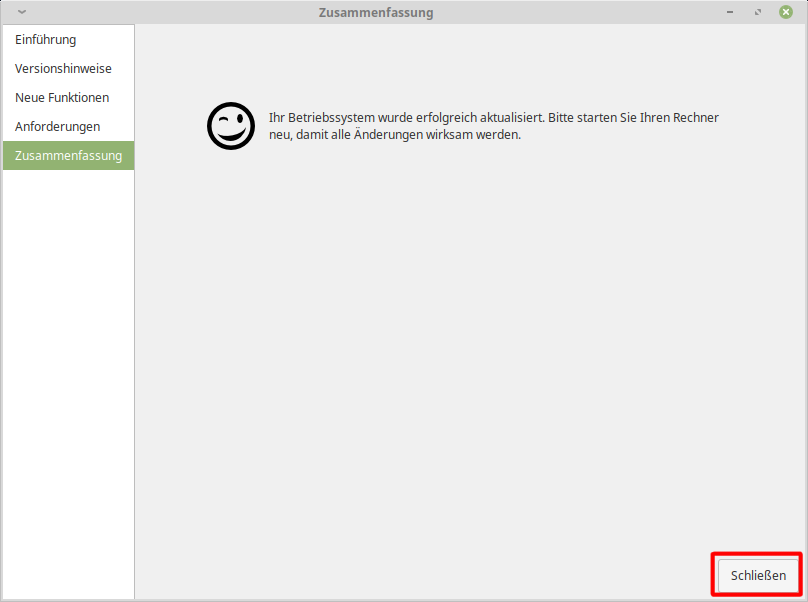Click the message line starting with "neu, damit"
The image size is (808, 602).
[x=395, y=135]
